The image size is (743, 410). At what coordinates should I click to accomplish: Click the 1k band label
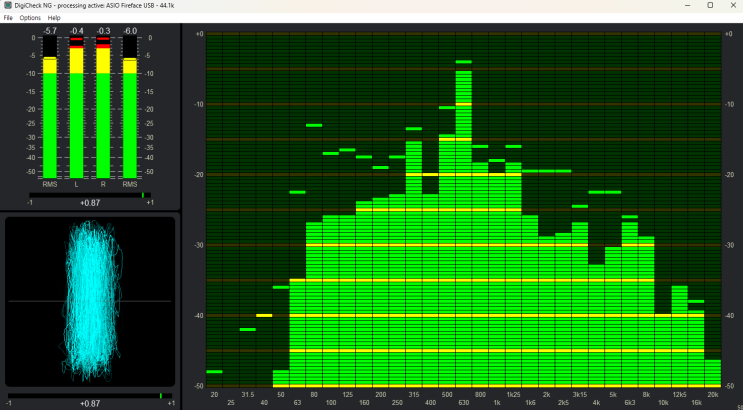[x=497, y=403]
